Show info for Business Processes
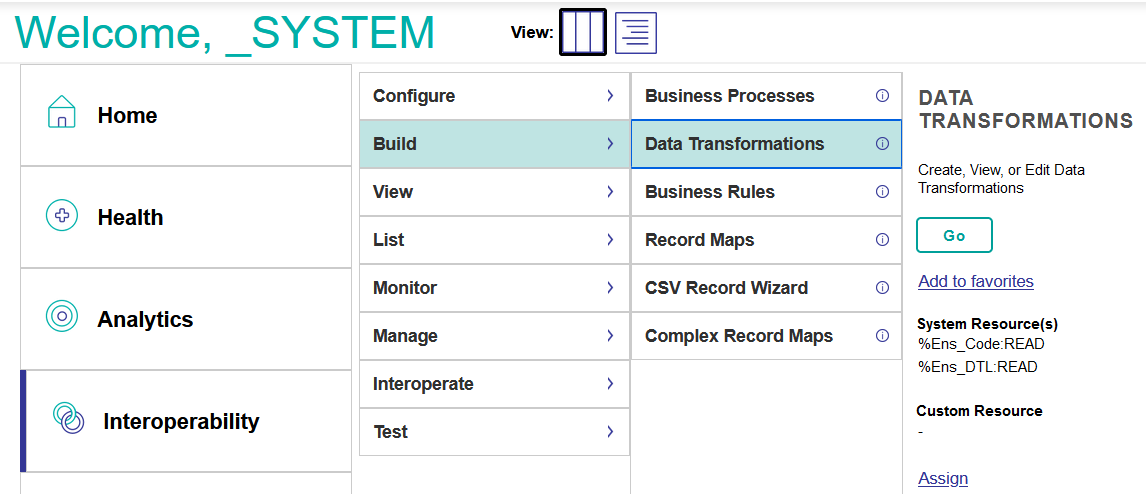The width and height of the screenshot is (1146, 494). pos(882,96)
